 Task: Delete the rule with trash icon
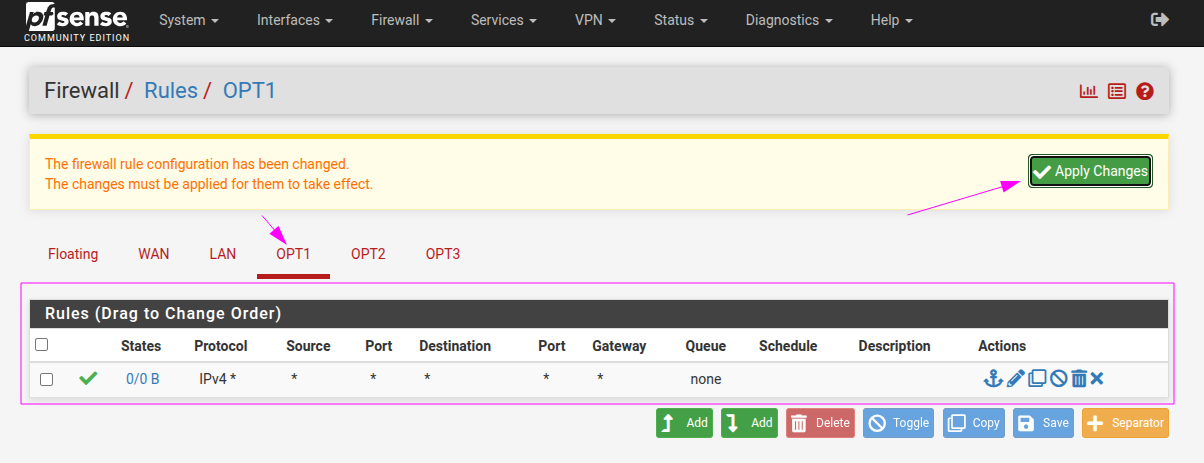click(1079, 378)
